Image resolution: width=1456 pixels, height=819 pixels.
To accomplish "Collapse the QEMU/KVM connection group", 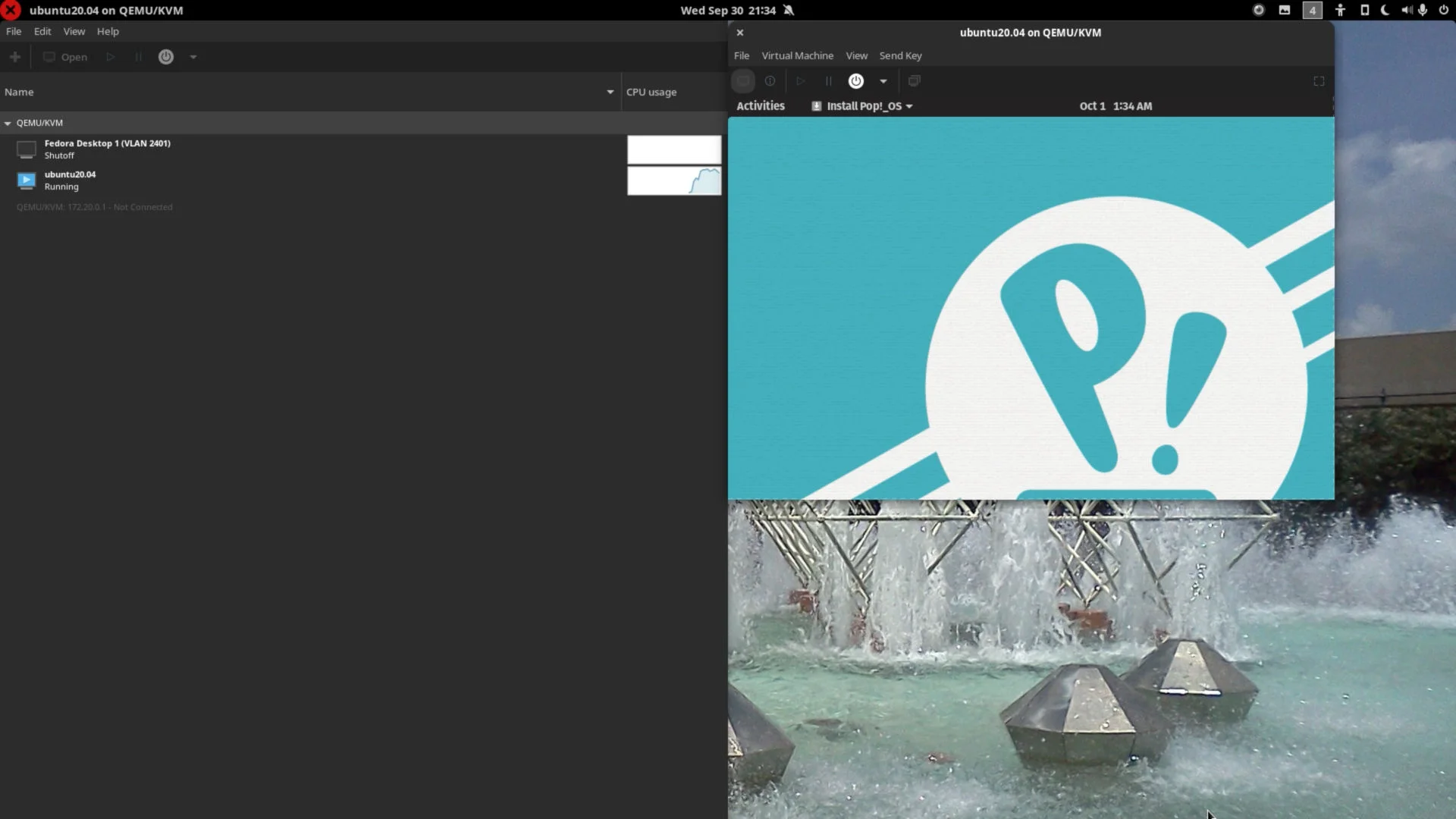I will click(x=8, y=123).
